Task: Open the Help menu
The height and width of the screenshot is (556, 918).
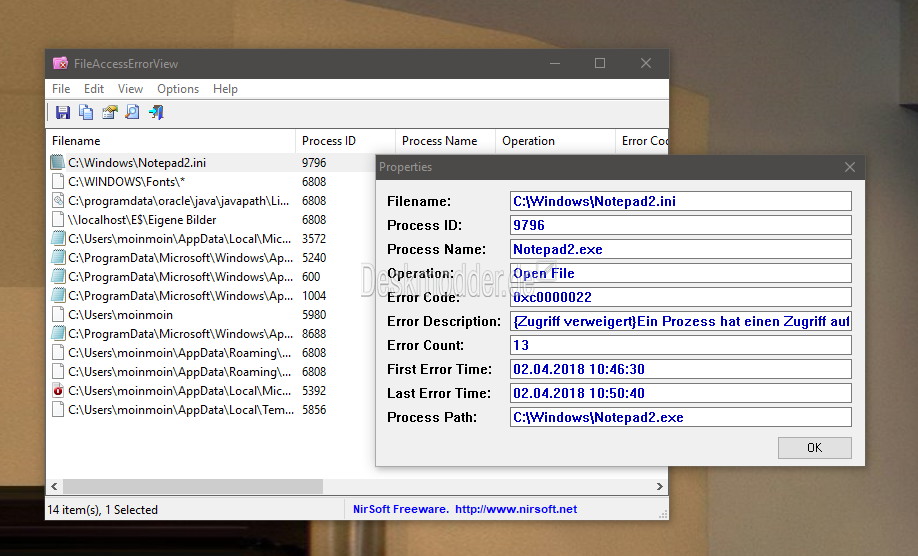Action: click(x=225, y=89)
